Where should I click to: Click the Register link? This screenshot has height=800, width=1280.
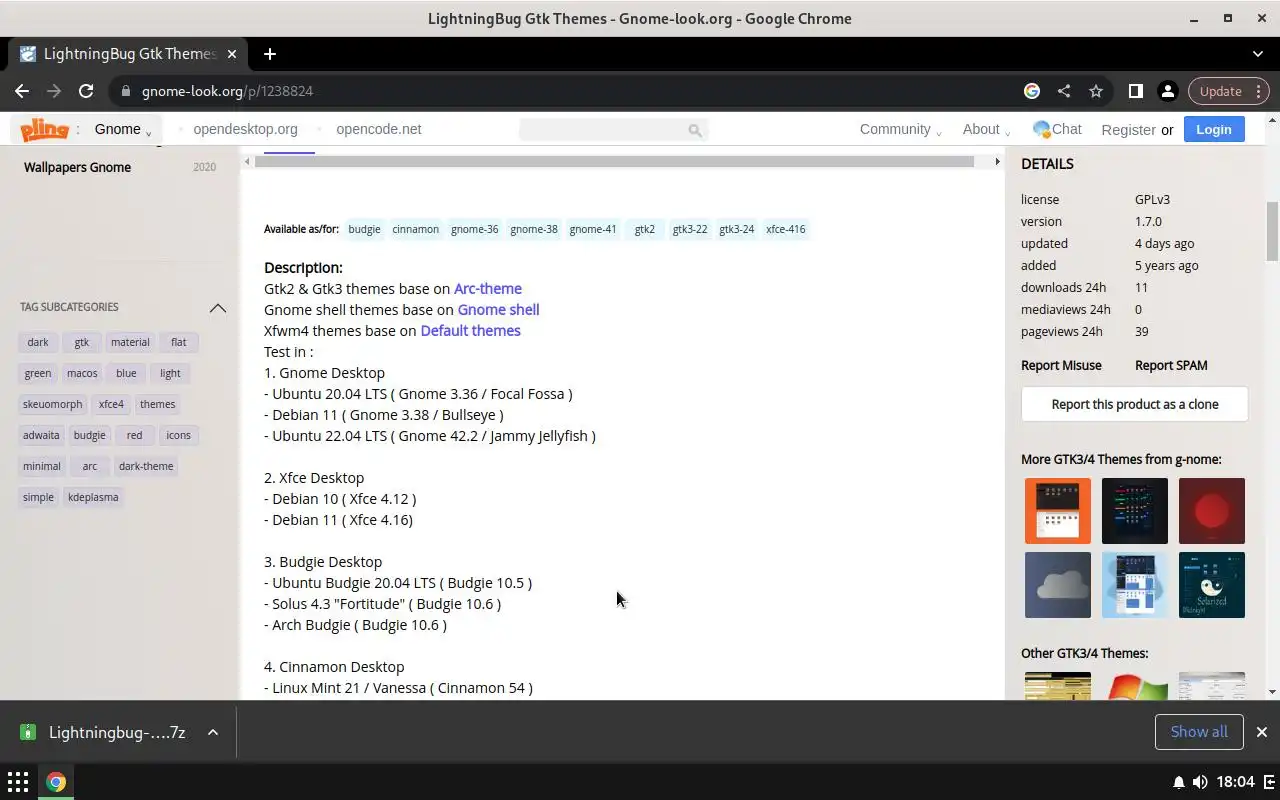pyautogui.click(x=1128, y=129)
